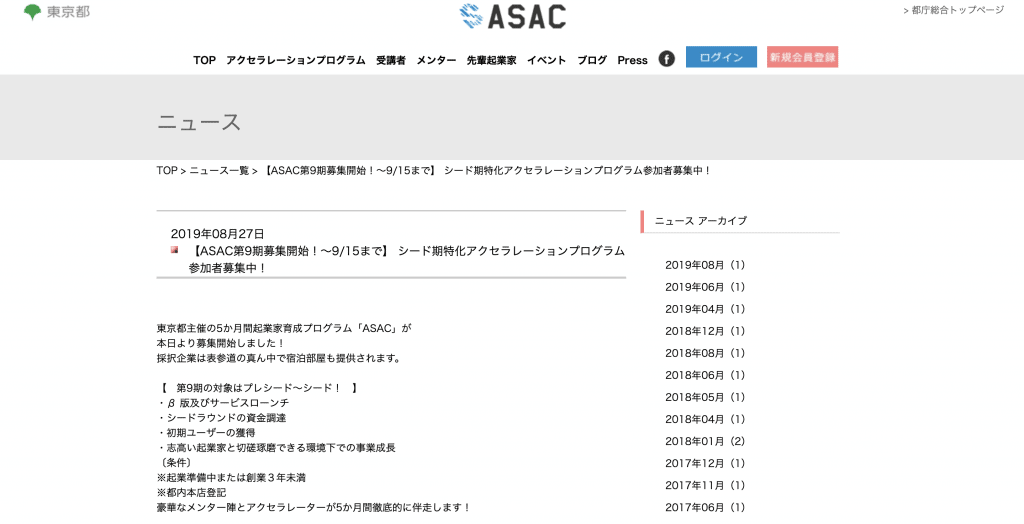1024x524 pixels.
Task: Click the breadcrumb article title text
Action: pyautogui.click(x=486, y=171)
